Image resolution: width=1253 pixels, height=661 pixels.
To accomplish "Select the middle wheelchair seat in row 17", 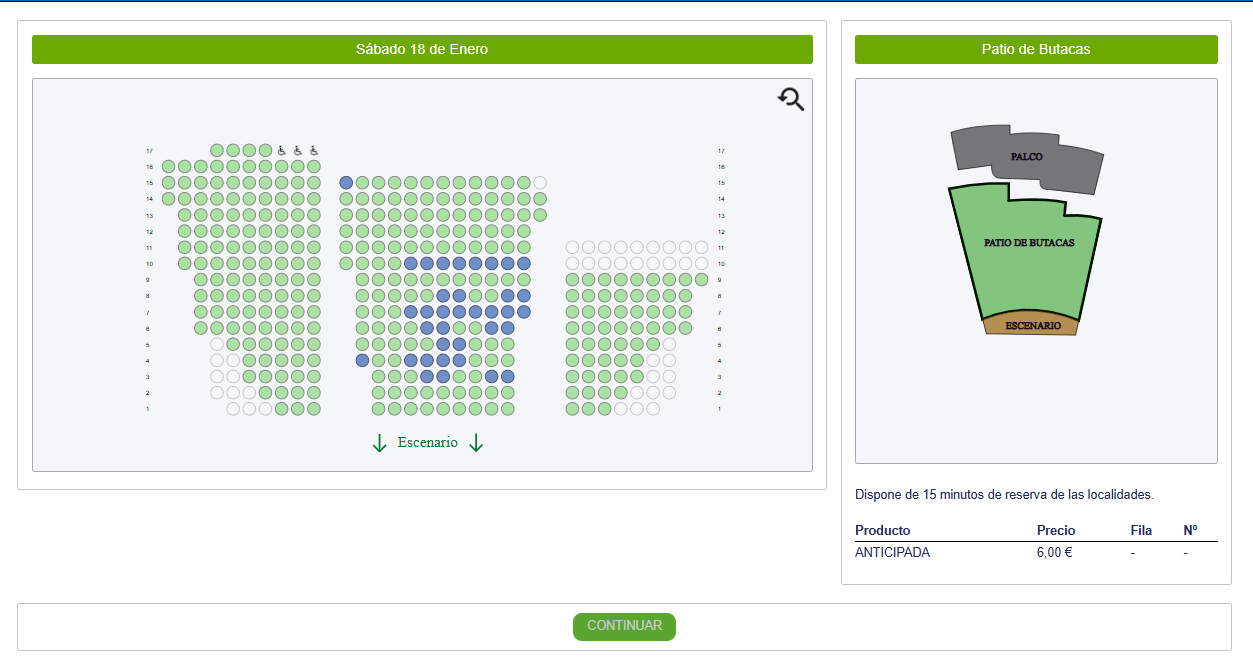I will point(298,151).
